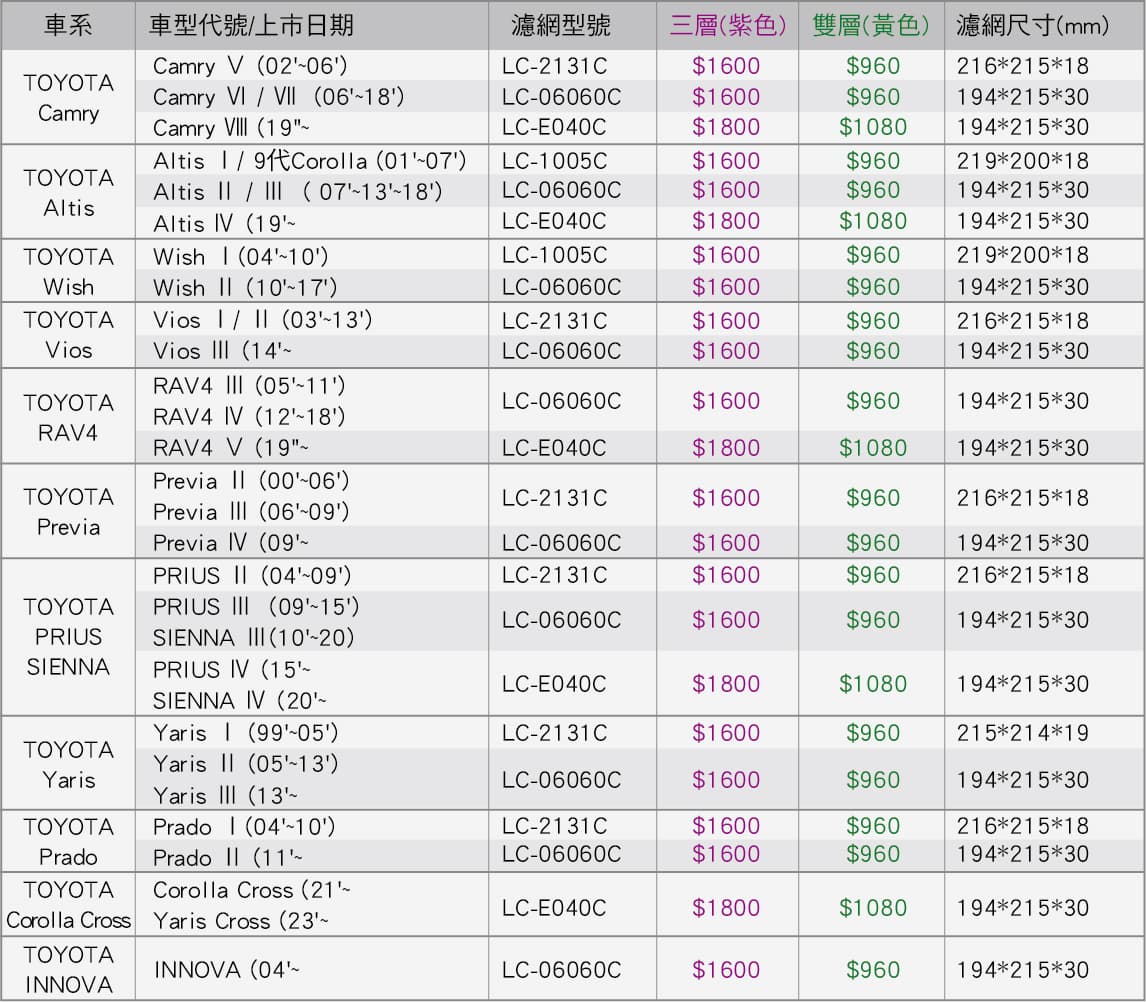Select the Altis I / 9代Corolla entry
The height and width of the screenshot is (1002, 1146).
(x=309, y=161)
